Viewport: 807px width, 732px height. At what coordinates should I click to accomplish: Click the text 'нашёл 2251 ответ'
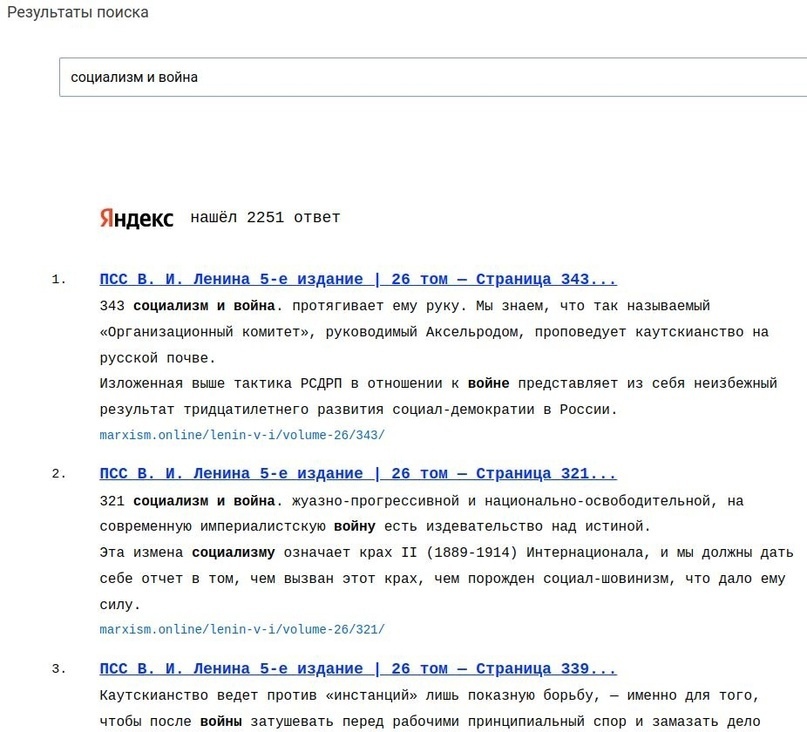click(x=265, y=217)
